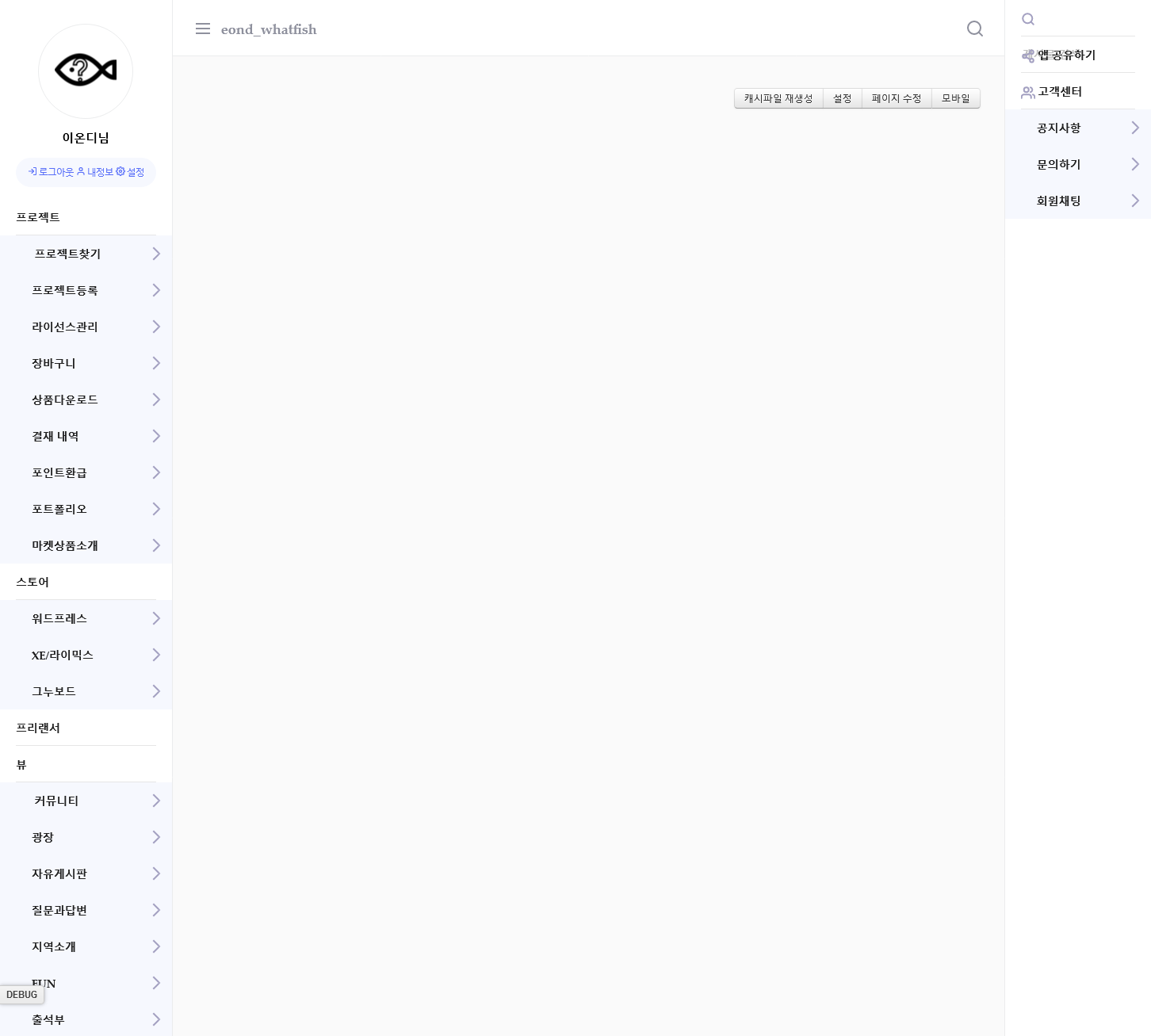Image resolution: width=1151 pixels, height=1036 pixels.
Task: Open the 설정 gear link in profile
Action: point(130,172)
